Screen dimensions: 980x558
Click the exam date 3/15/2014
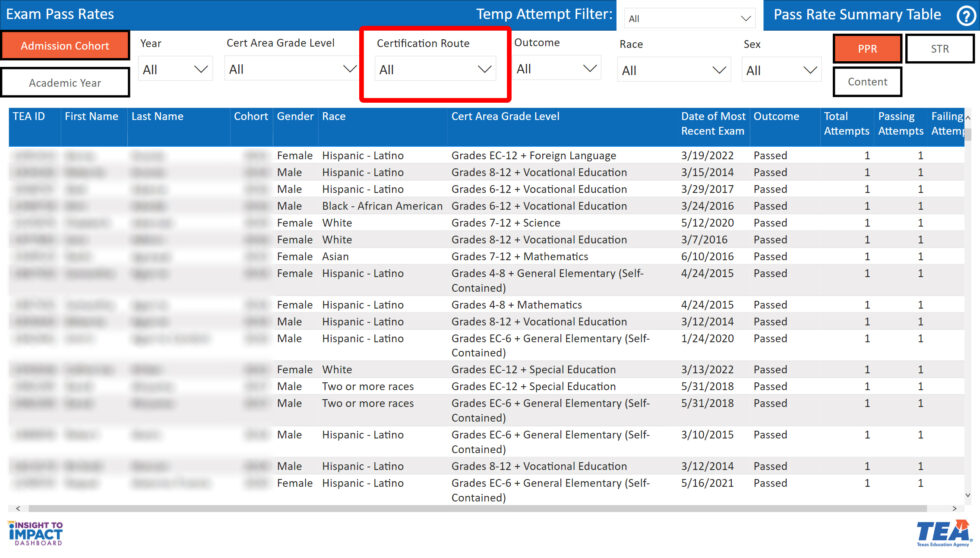point(707,172)
